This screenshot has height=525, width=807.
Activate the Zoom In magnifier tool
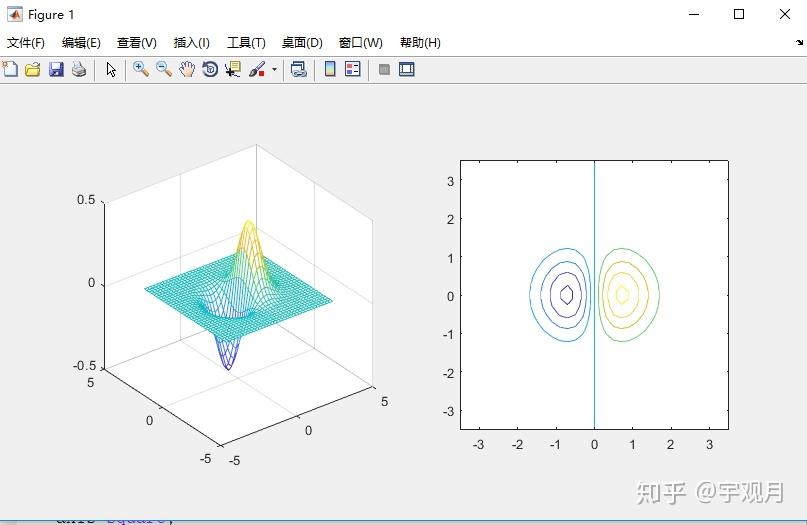[141, 69]
